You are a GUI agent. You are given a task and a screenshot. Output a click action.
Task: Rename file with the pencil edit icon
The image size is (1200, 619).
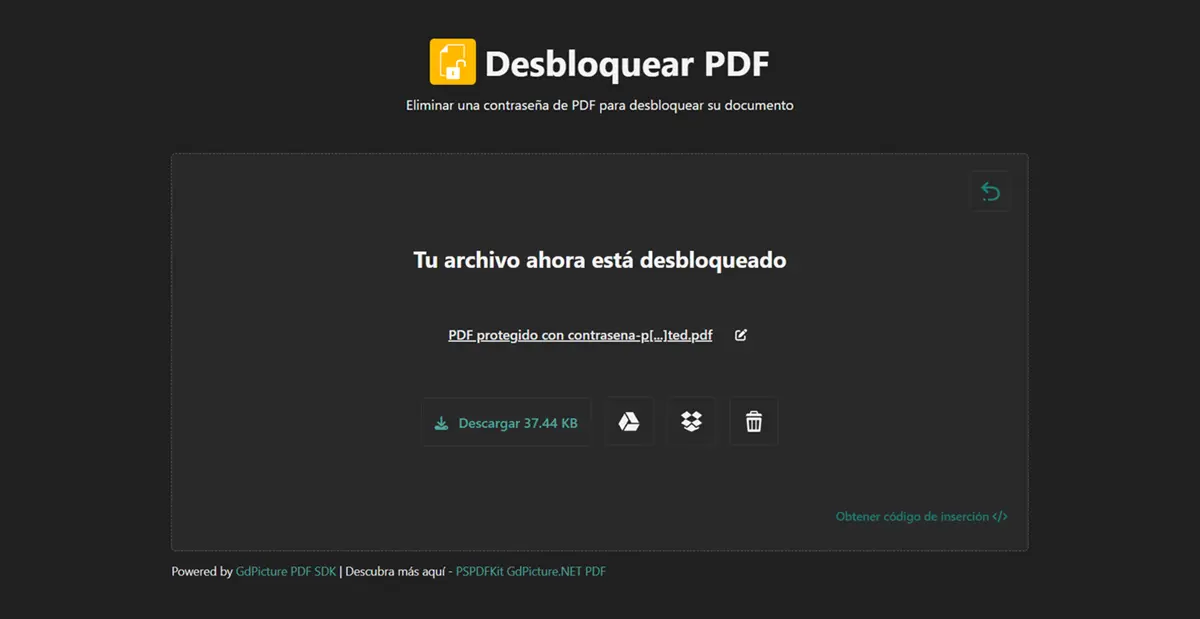[741, 336]
